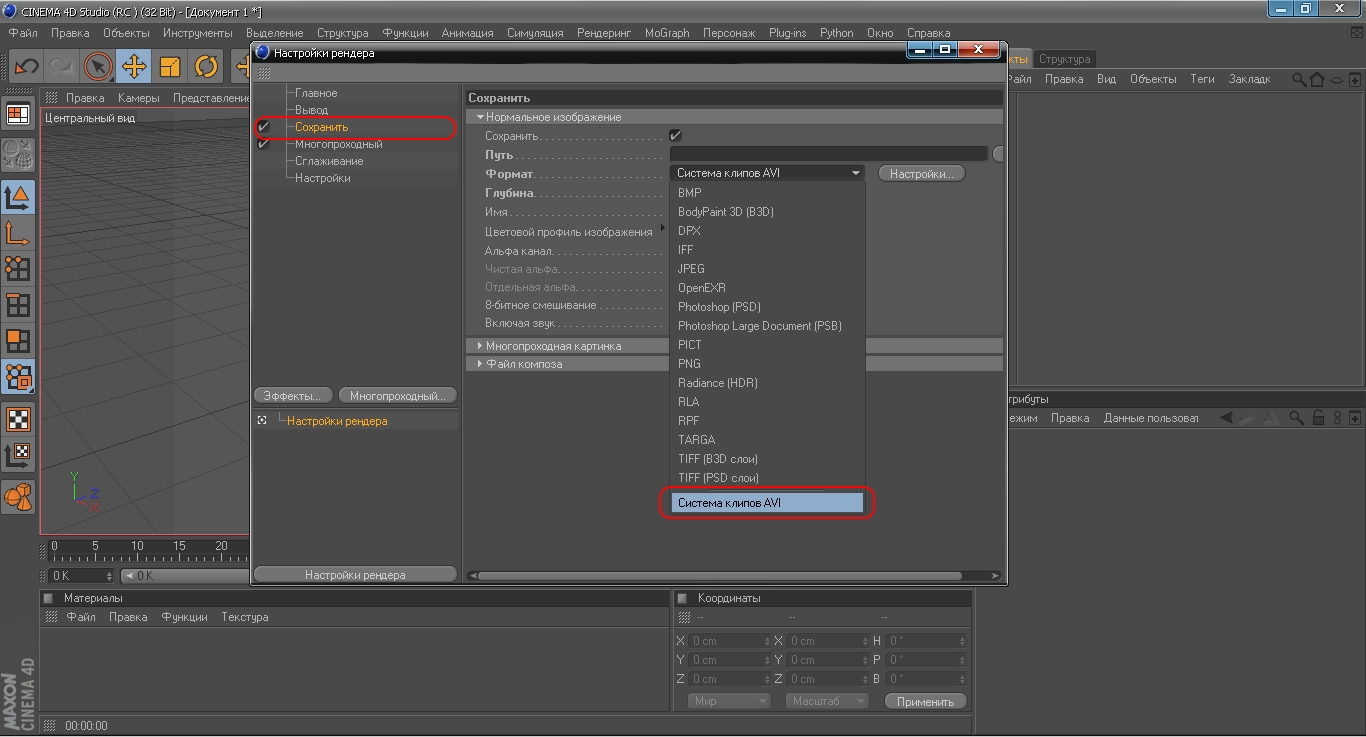The image size is (1366, 737).
Task: Switch to Edges mode icon
Action: [18, 304]
